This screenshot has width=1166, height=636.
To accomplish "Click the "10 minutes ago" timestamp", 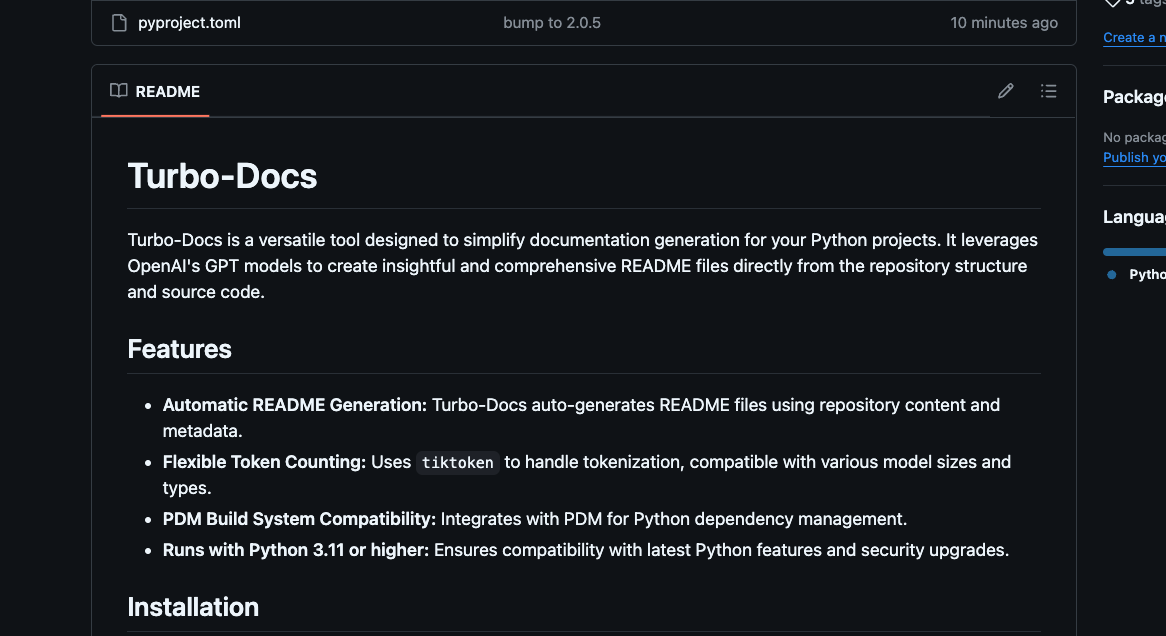I will coord(1004,23).
